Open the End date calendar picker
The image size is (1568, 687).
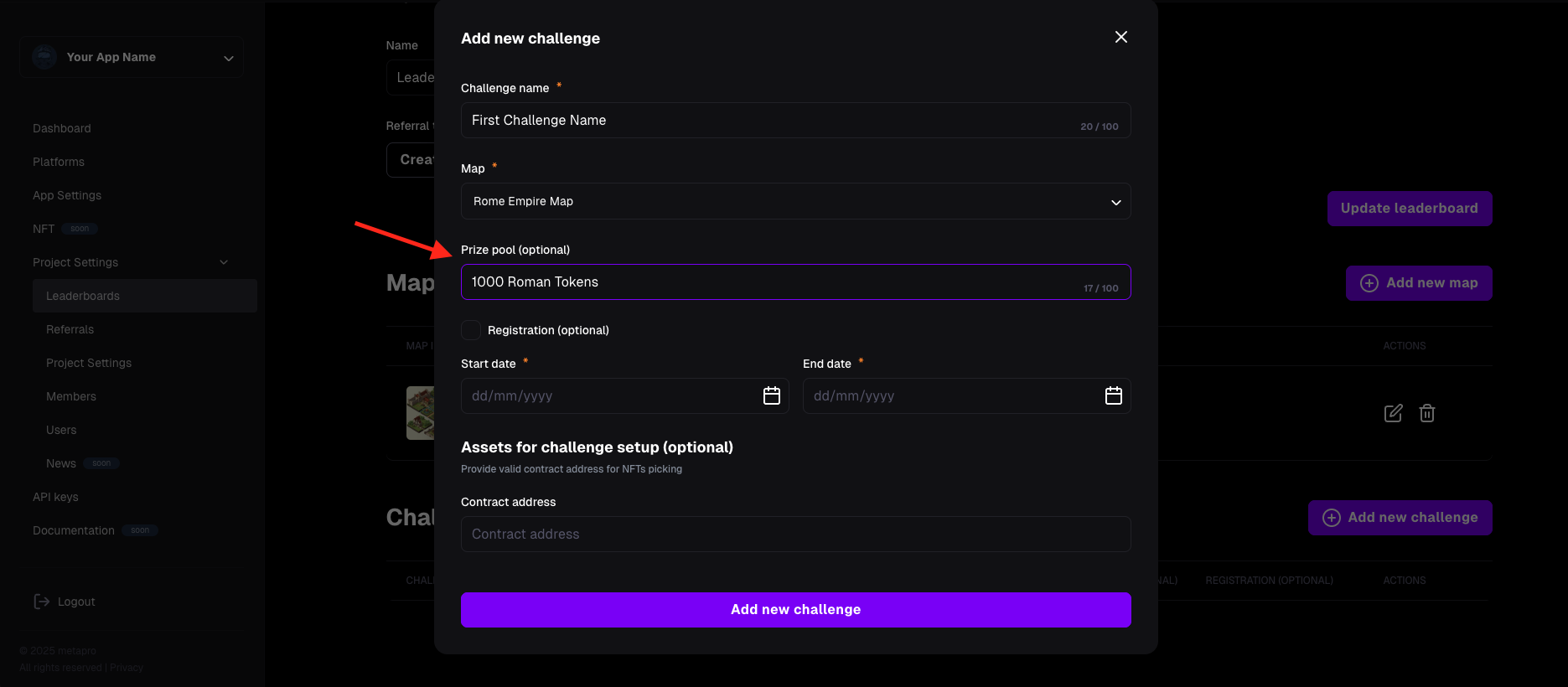1114,395
